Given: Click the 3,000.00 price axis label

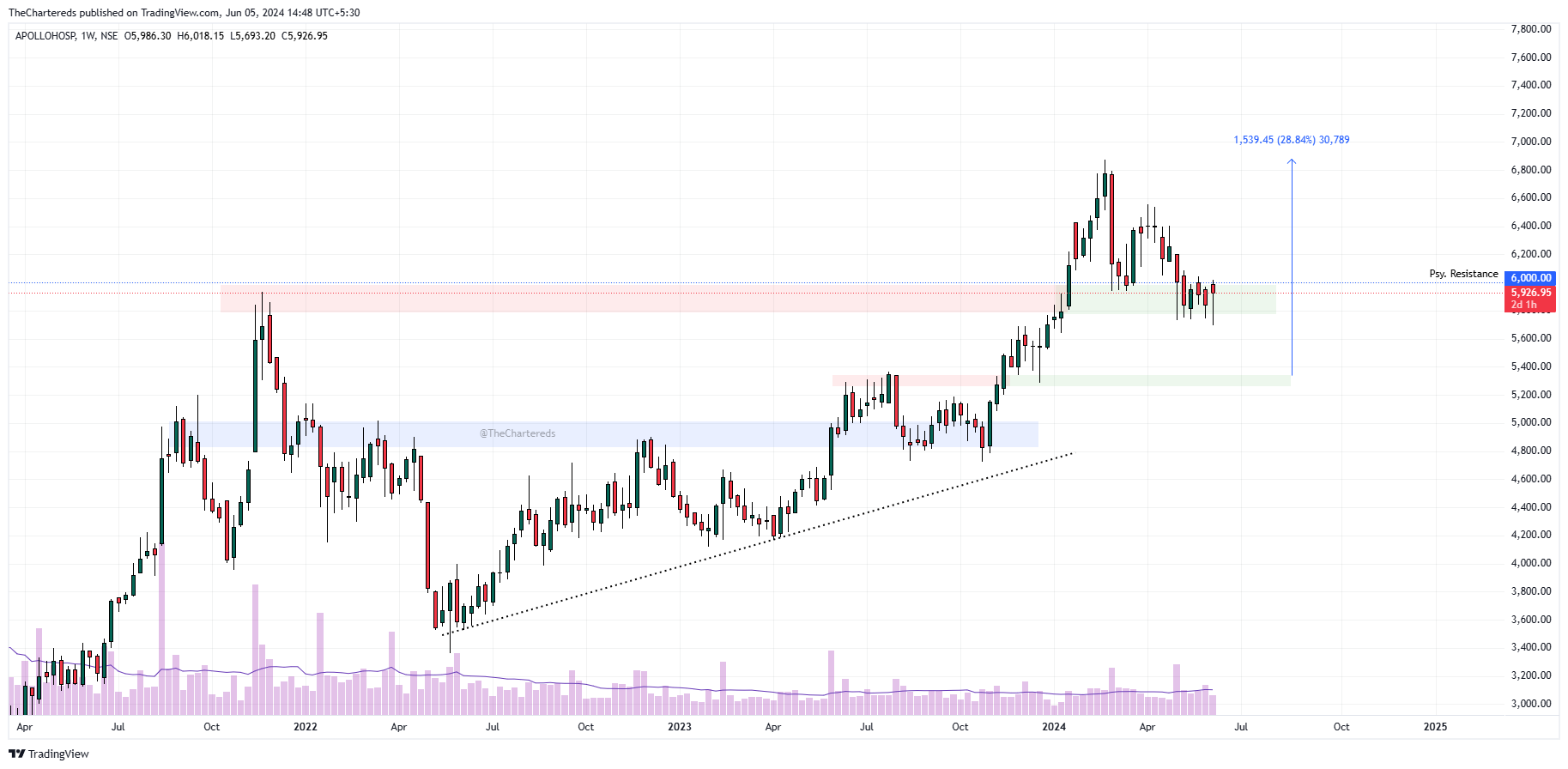Looking at the screenshot, I should coord(1531,704).
